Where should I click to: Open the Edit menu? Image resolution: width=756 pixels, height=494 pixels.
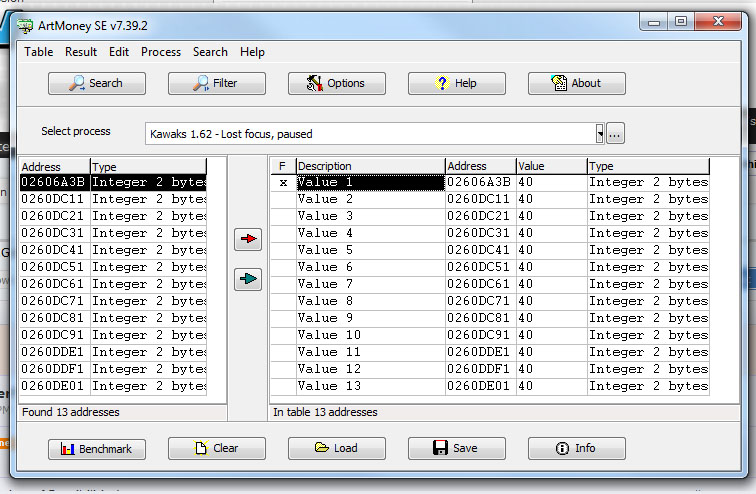[x=119, y=52]
